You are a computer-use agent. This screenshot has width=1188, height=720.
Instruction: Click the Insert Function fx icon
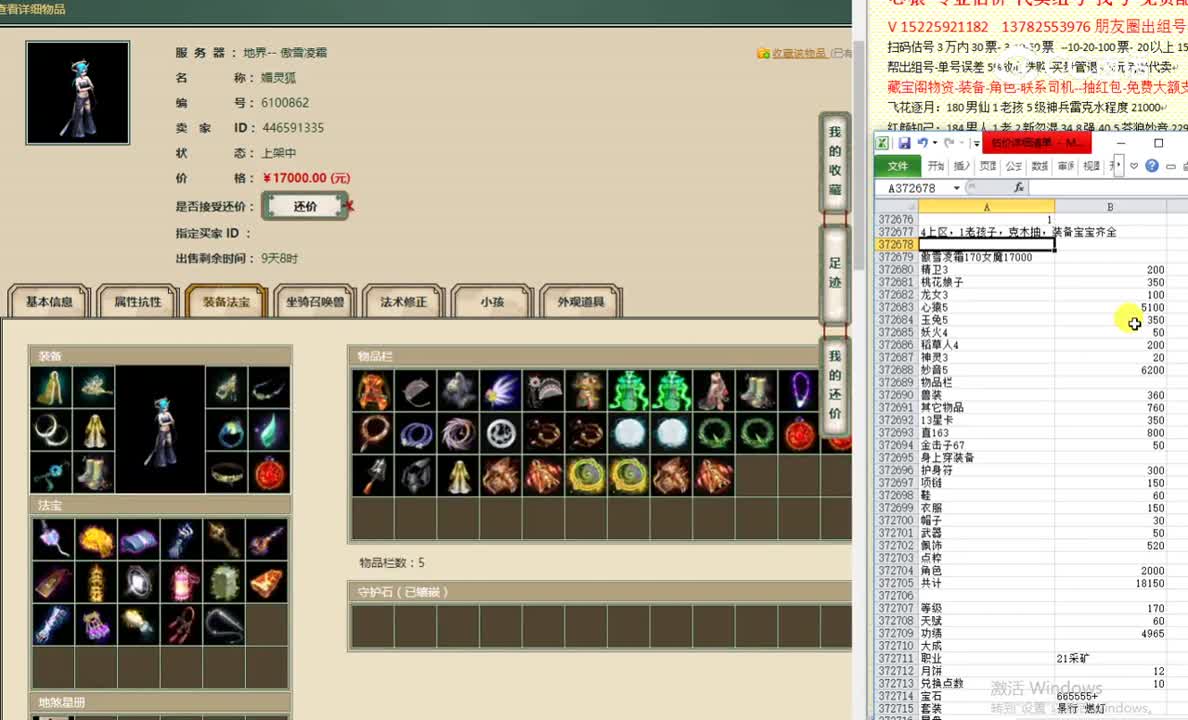(x=1018, y=186)
